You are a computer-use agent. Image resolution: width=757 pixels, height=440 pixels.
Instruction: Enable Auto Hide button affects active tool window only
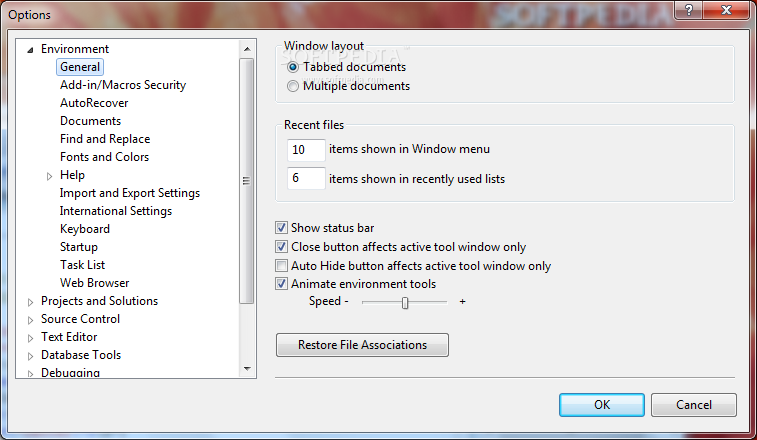[x=281, y=266]
